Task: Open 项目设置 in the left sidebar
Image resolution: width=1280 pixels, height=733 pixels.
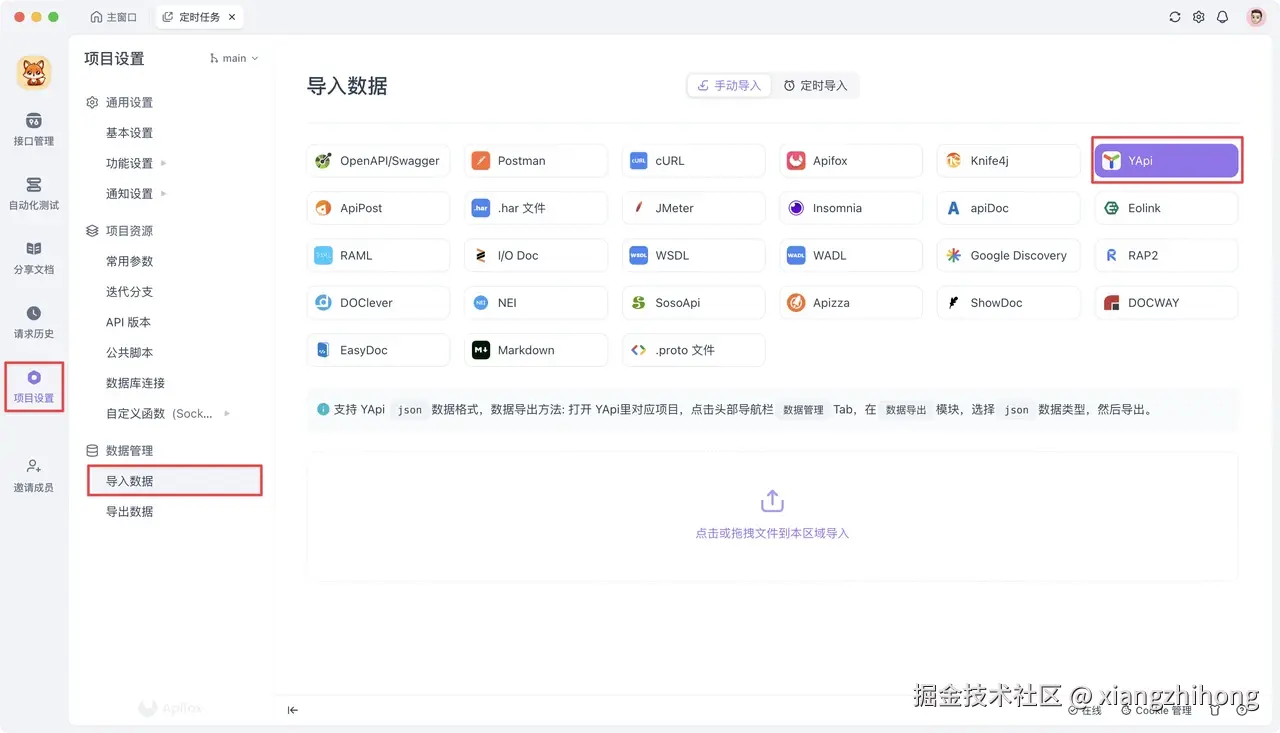Action: point(34,387)
